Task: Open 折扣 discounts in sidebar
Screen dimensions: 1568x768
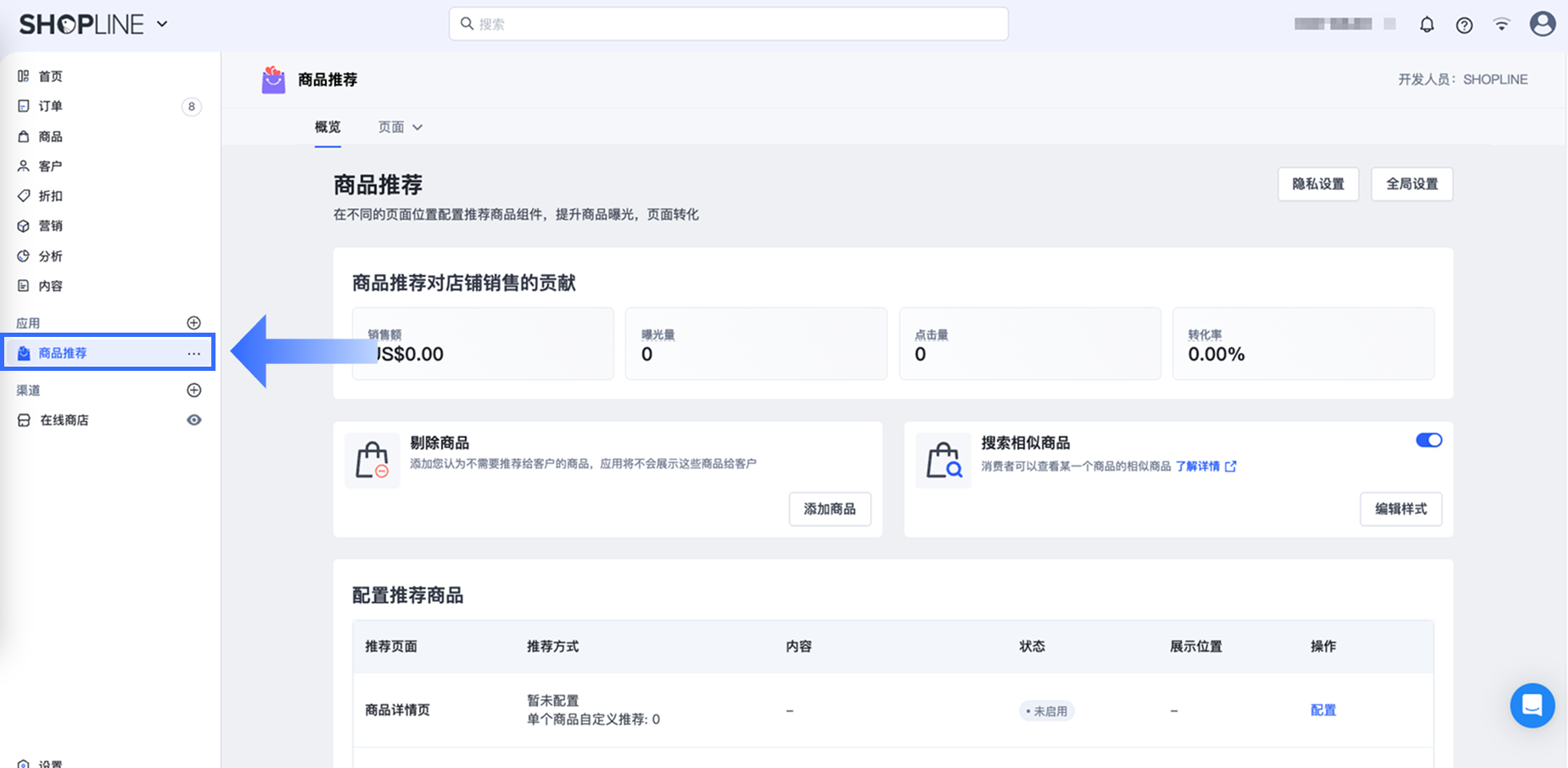Action: click(50, 196)
